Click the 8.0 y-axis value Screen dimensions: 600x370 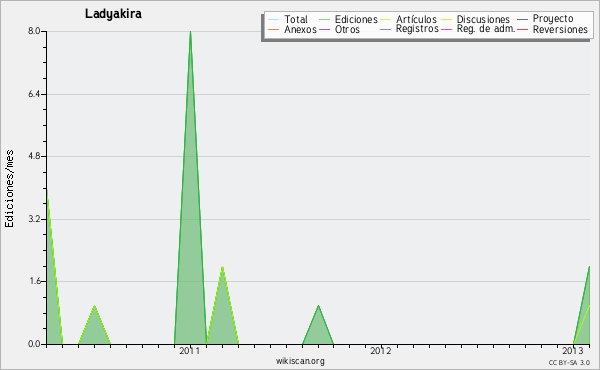tap(34, 31)
